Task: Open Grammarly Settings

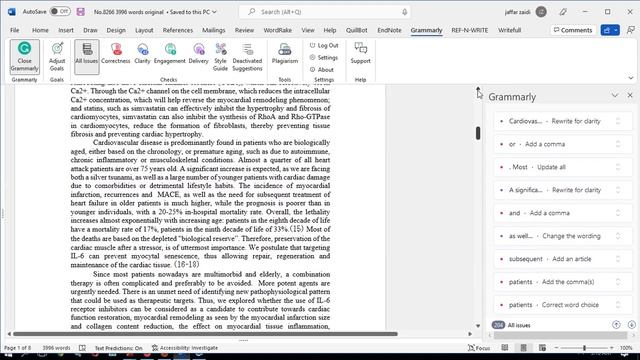Action: coord(324,58)
